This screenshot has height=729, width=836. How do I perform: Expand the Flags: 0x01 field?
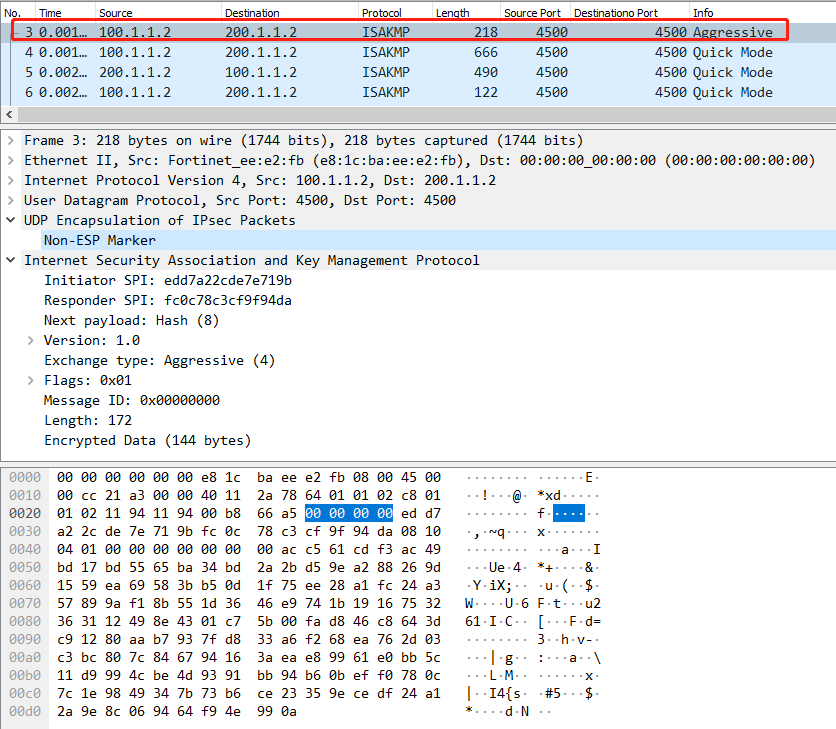coord(31,381)
